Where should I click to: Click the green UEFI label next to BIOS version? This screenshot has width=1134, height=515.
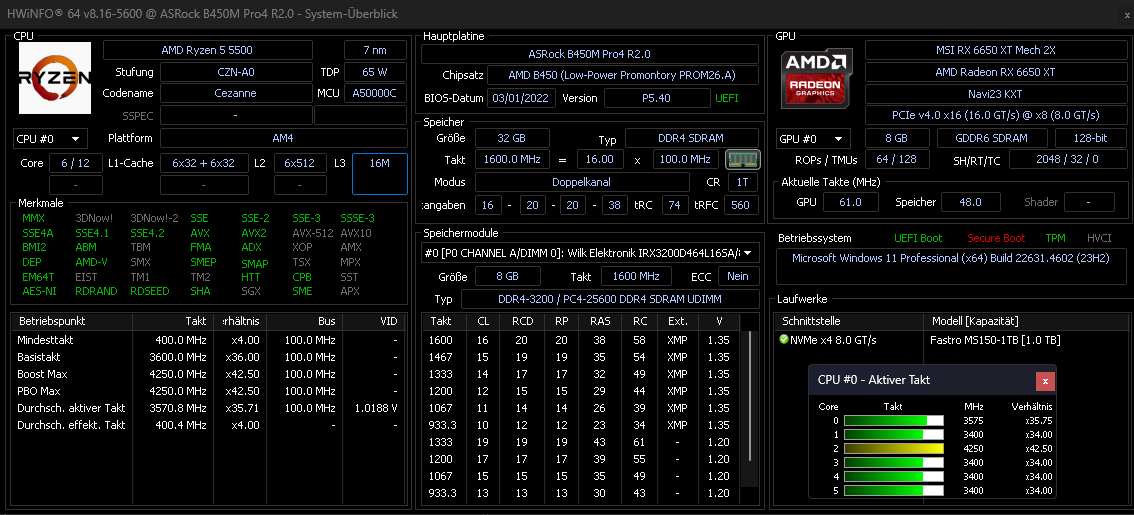(727, 98)
